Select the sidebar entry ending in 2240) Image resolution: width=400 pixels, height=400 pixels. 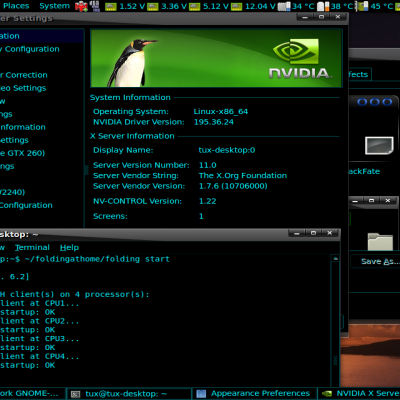click(x=13, y=192)
